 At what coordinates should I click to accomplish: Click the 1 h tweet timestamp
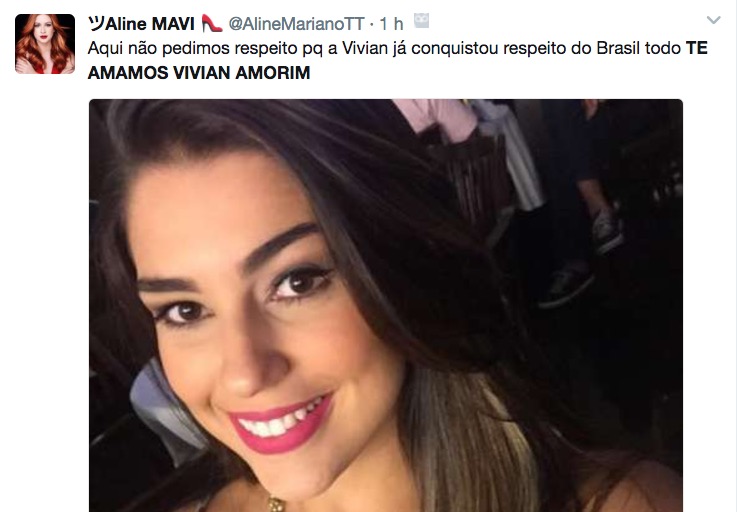pos(391,24)
